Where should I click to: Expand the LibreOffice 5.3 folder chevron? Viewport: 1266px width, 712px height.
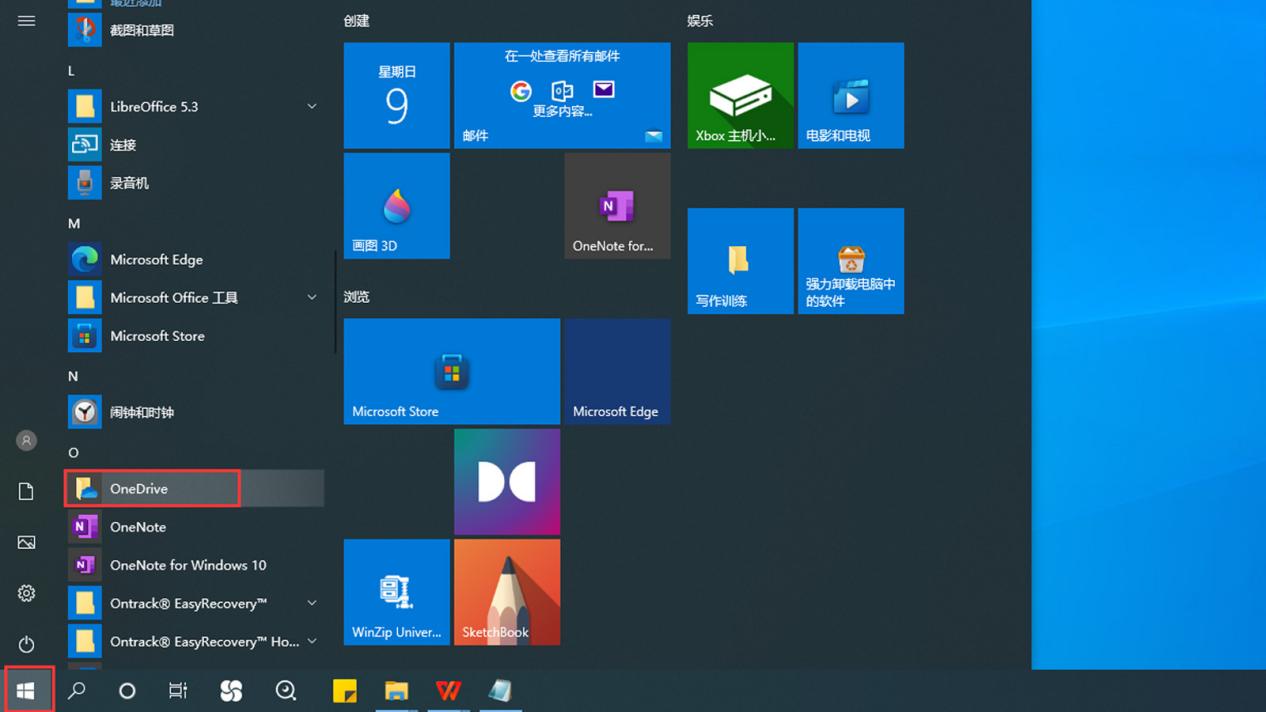tap(311, 107)
